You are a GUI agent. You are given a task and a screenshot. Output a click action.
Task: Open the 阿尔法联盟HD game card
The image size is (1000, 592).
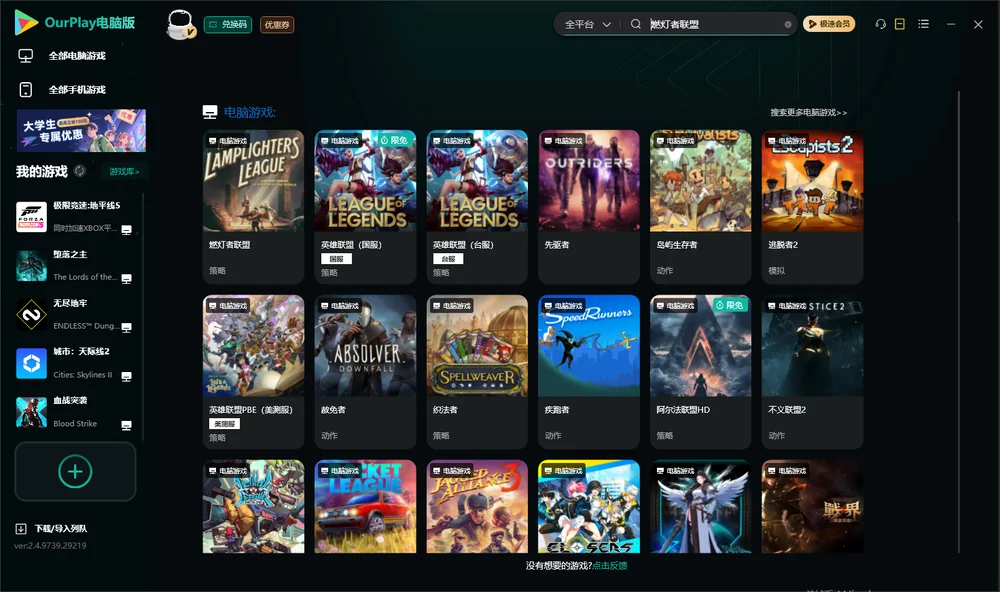click(x=700, y=372)
